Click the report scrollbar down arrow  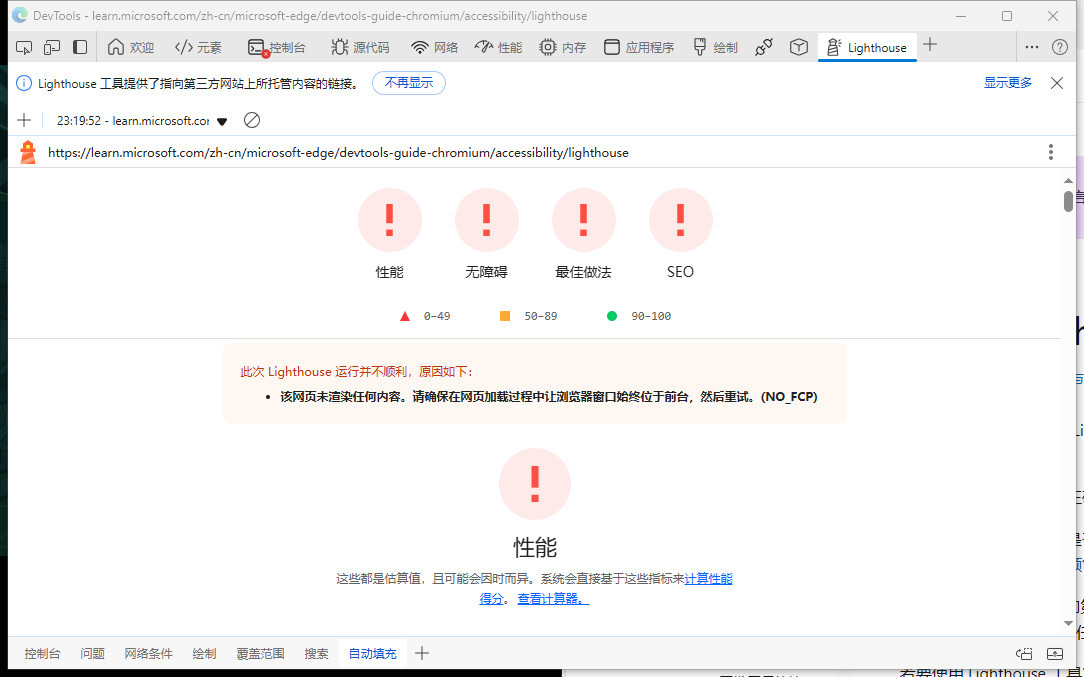pyautogui.click(x=1068, y=624)
